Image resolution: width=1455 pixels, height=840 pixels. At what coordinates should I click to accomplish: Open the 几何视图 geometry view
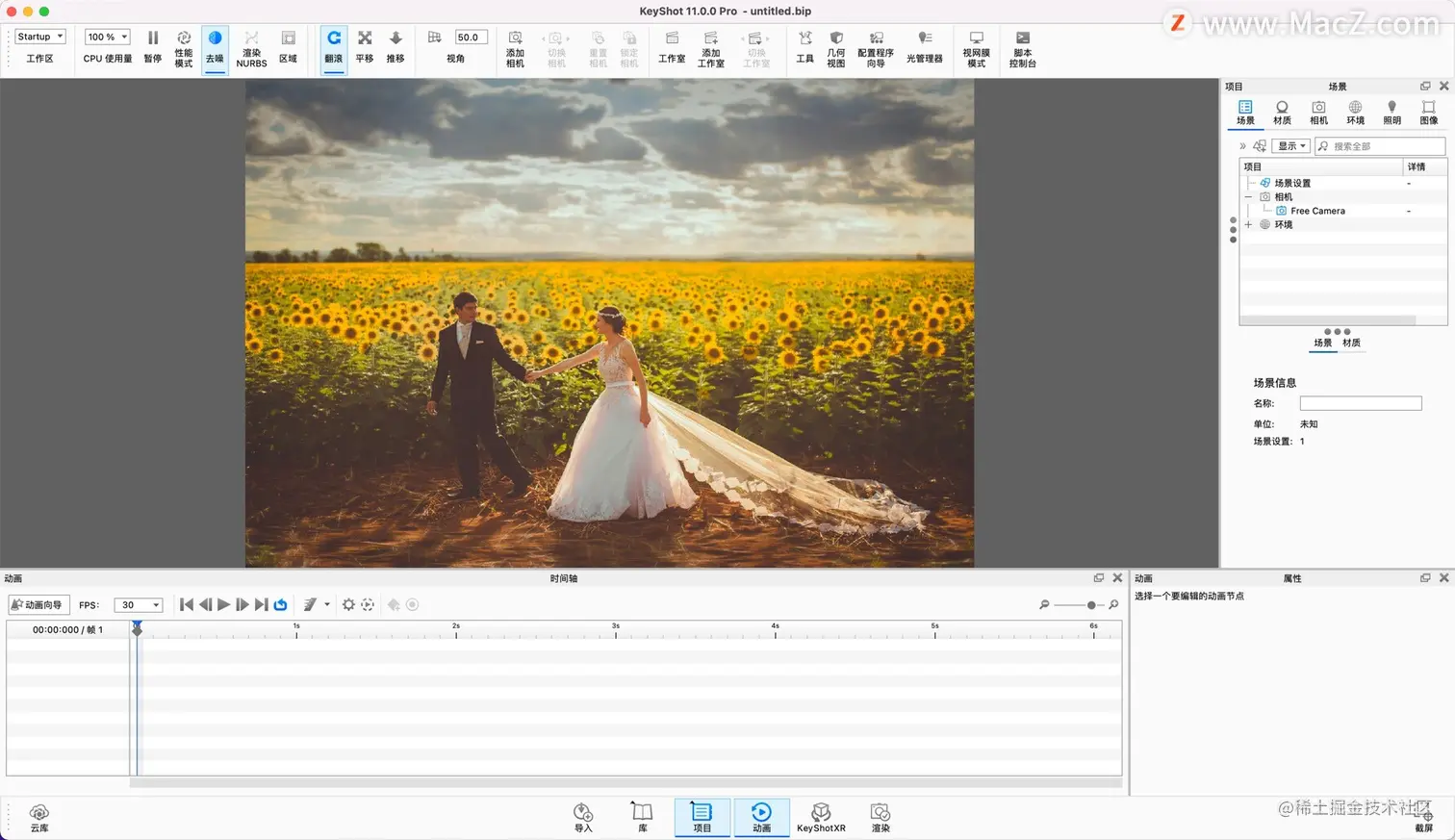836,47
